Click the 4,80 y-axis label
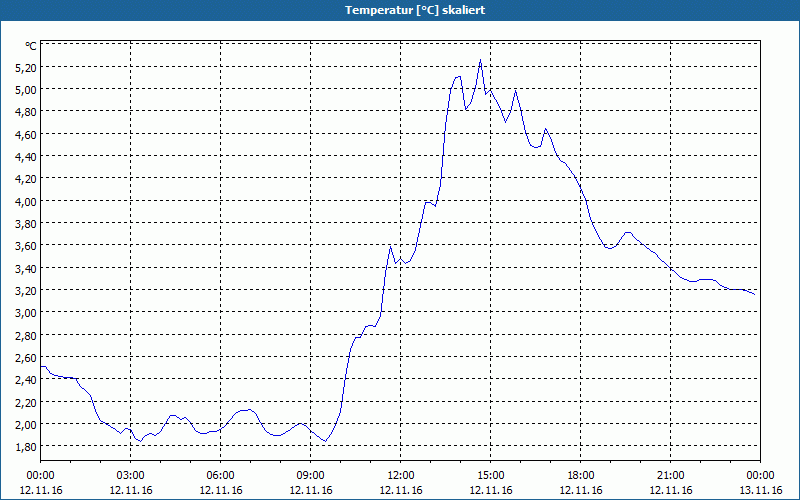Image resolution: width=800 pixels, height=500 pixels. coord(27,113)
